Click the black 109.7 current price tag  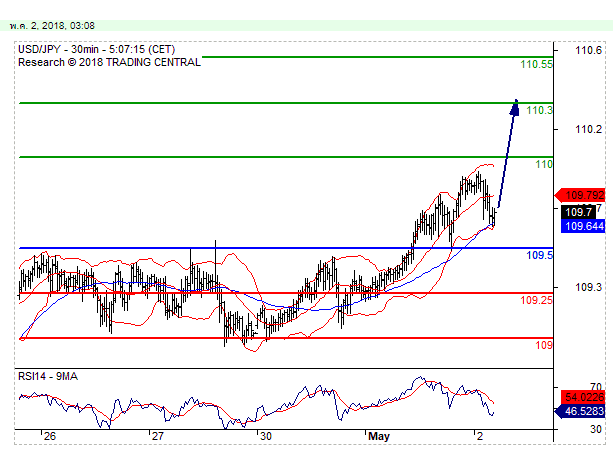578,212
